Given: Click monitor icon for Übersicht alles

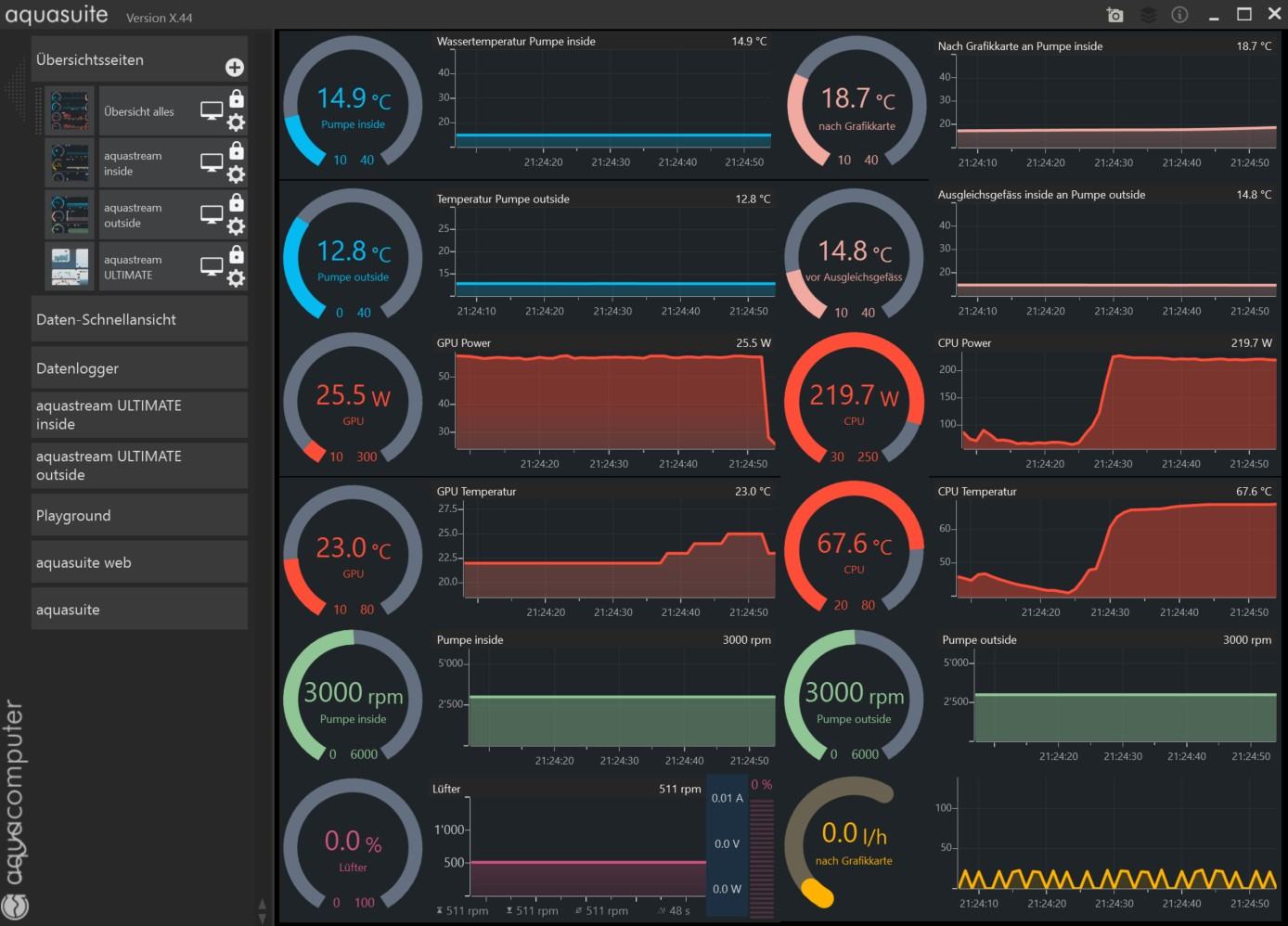Looking at the screenshot, I should 212,111.
